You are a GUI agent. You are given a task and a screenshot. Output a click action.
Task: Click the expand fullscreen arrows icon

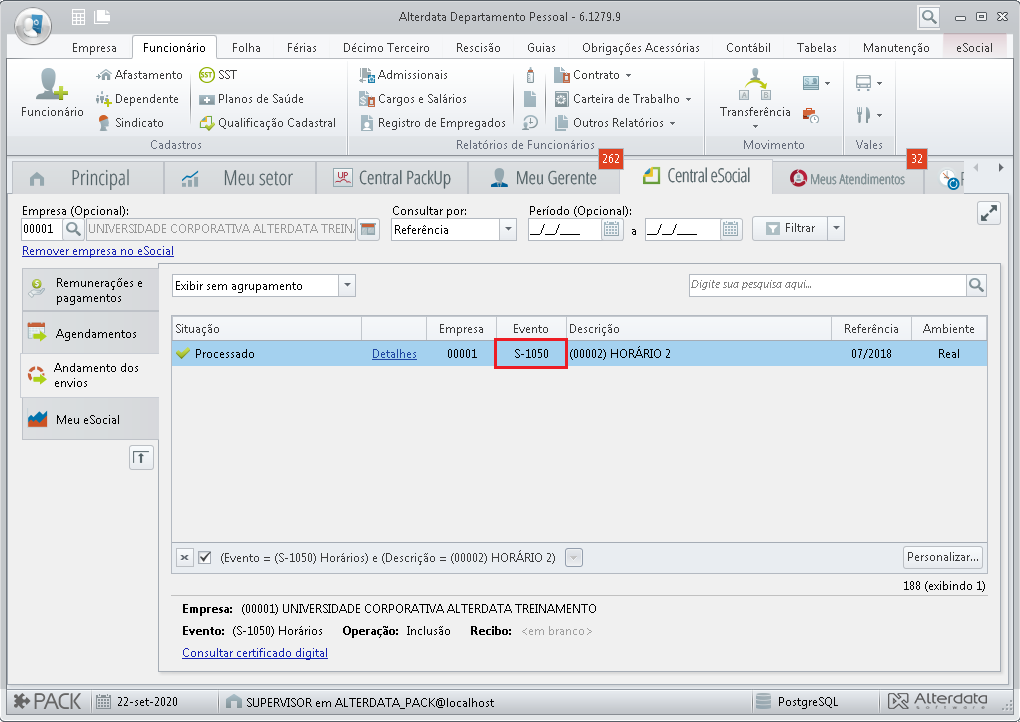click(989, 213)
